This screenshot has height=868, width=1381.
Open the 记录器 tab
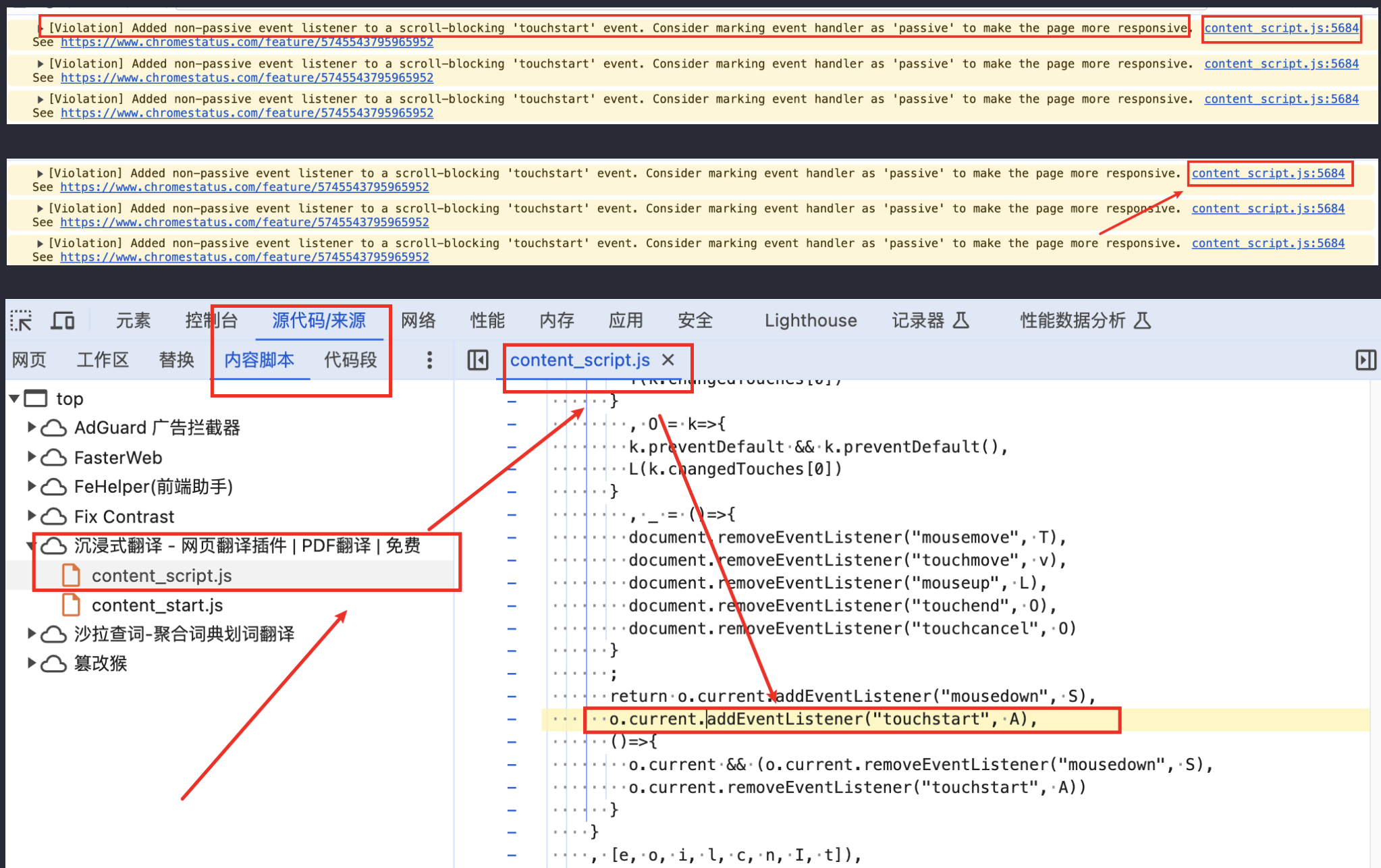930,321
